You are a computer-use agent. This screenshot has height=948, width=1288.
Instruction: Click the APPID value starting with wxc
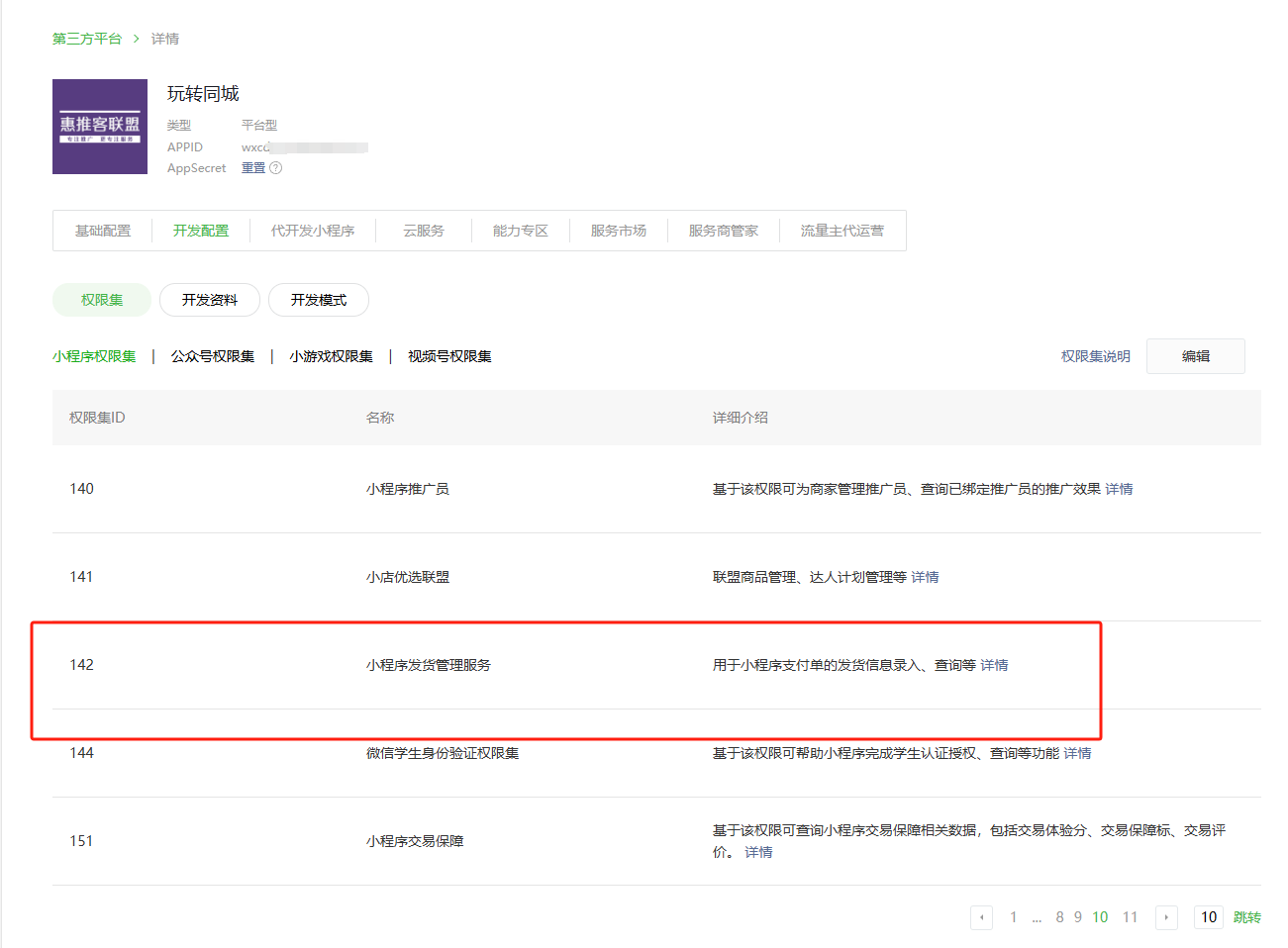tap(305, 147)
